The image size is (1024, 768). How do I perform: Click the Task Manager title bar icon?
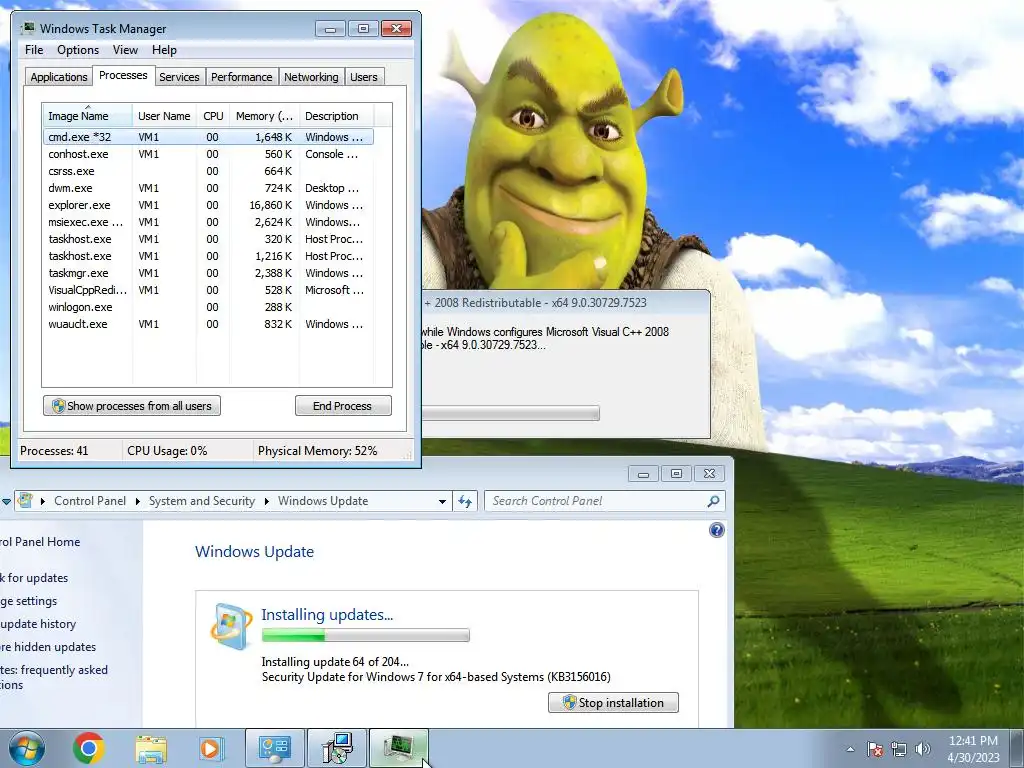point(28,29)
